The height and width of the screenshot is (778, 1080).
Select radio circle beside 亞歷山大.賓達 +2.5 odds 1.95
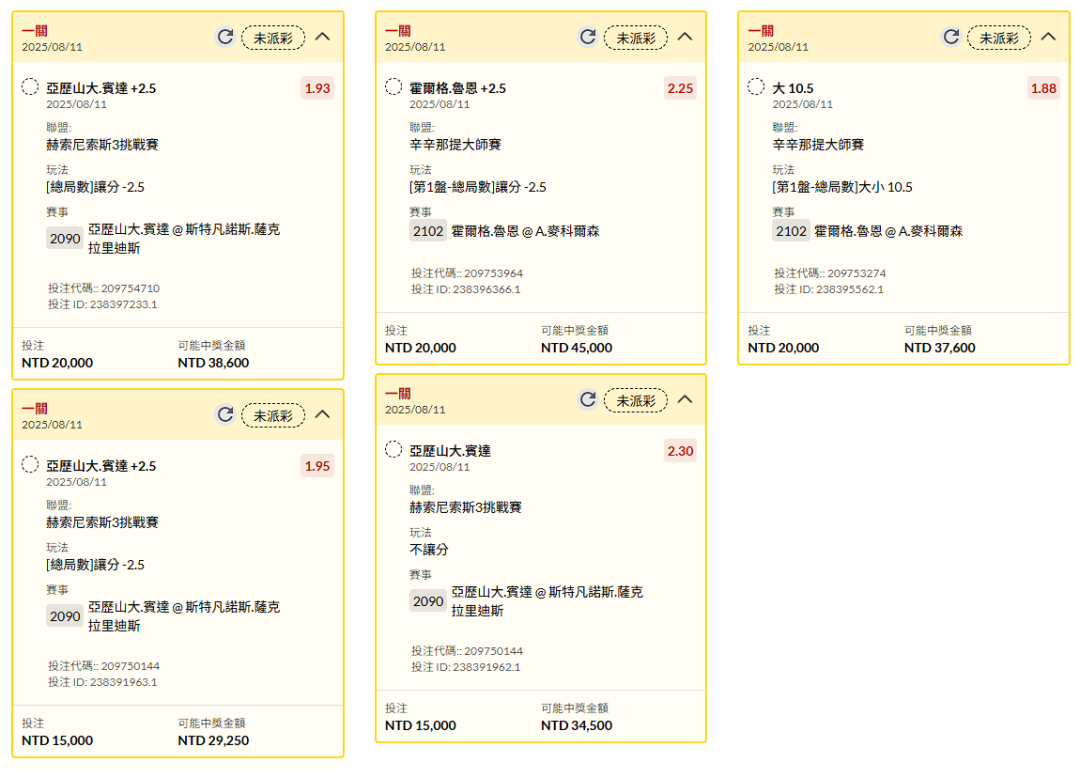tap(30, 465)
